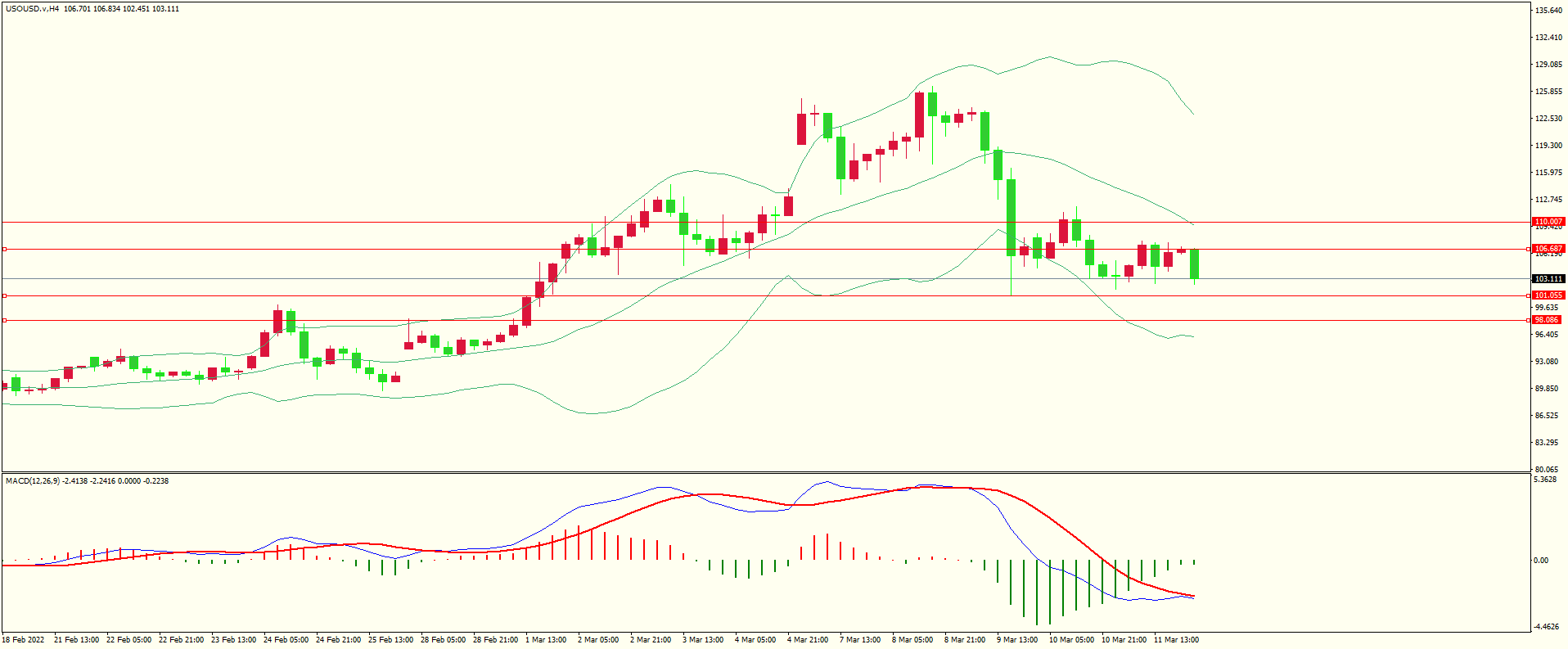Click the 5.3628 value on the MACD scale
1568x649 pixels.
(x=1545, y=480)
